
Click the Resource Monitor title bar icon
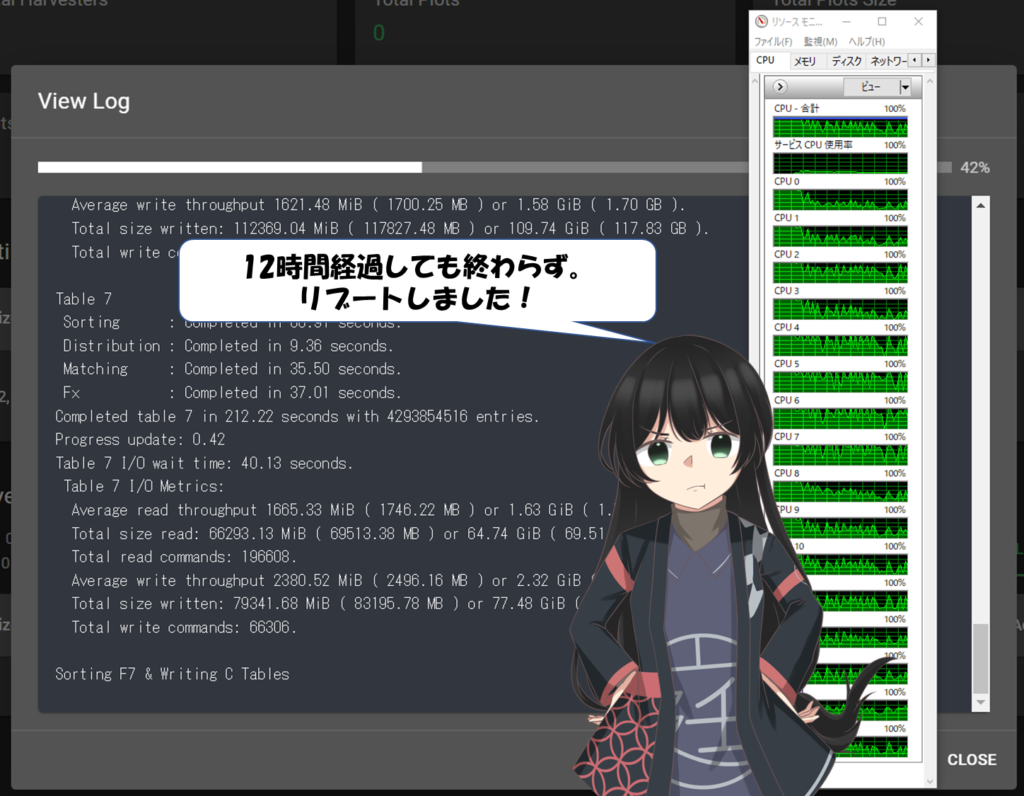(x=761, y=22)
